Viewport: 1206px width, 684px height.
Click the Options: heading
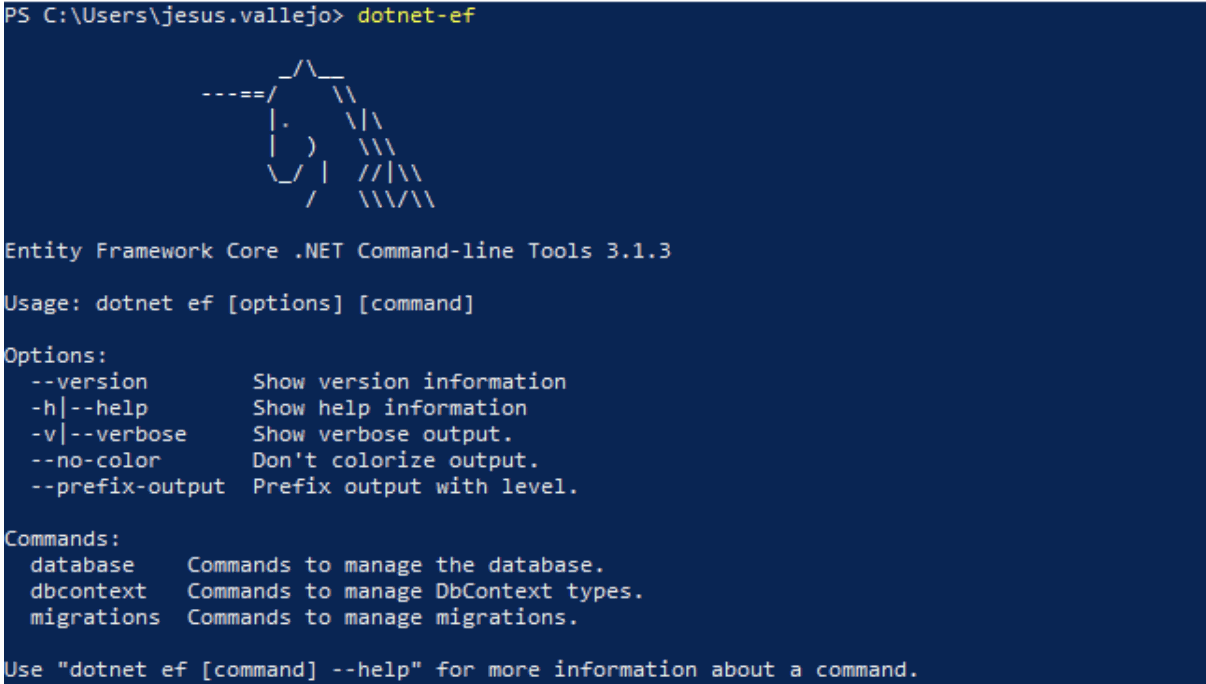[x=56, y=356]
